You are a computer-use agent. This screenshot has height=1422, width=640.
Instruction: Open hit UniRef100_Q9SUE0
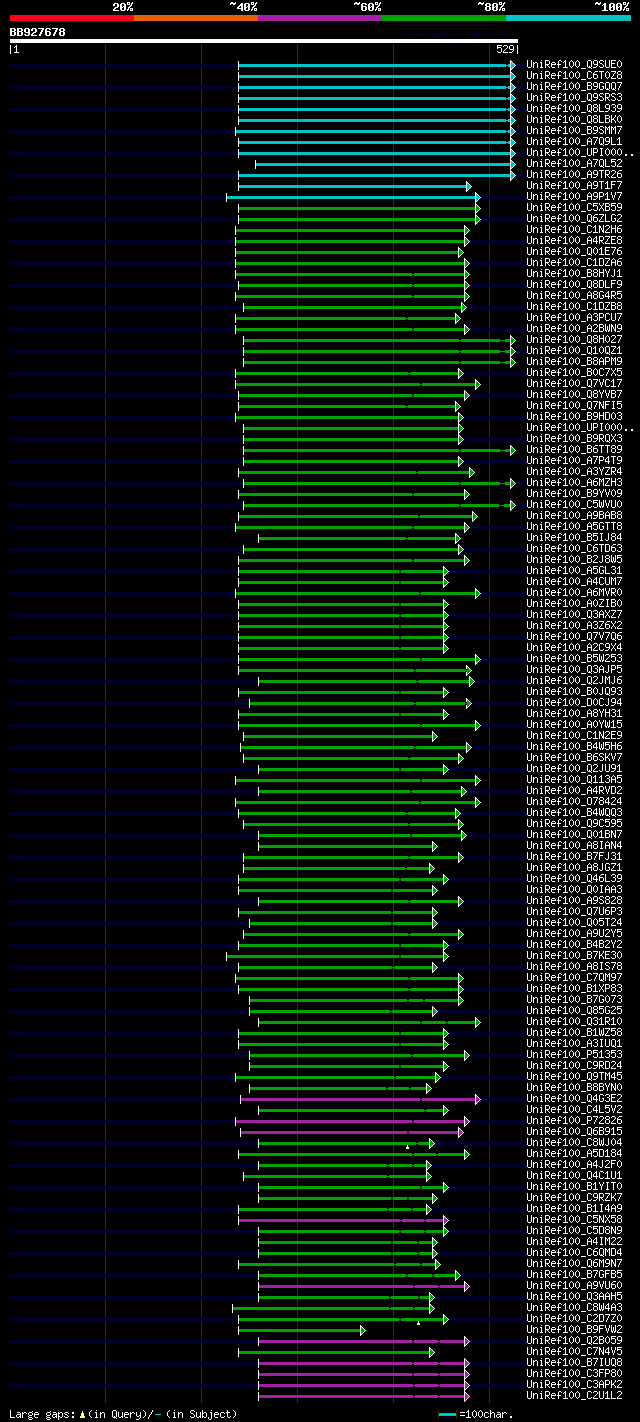point(574,65)
